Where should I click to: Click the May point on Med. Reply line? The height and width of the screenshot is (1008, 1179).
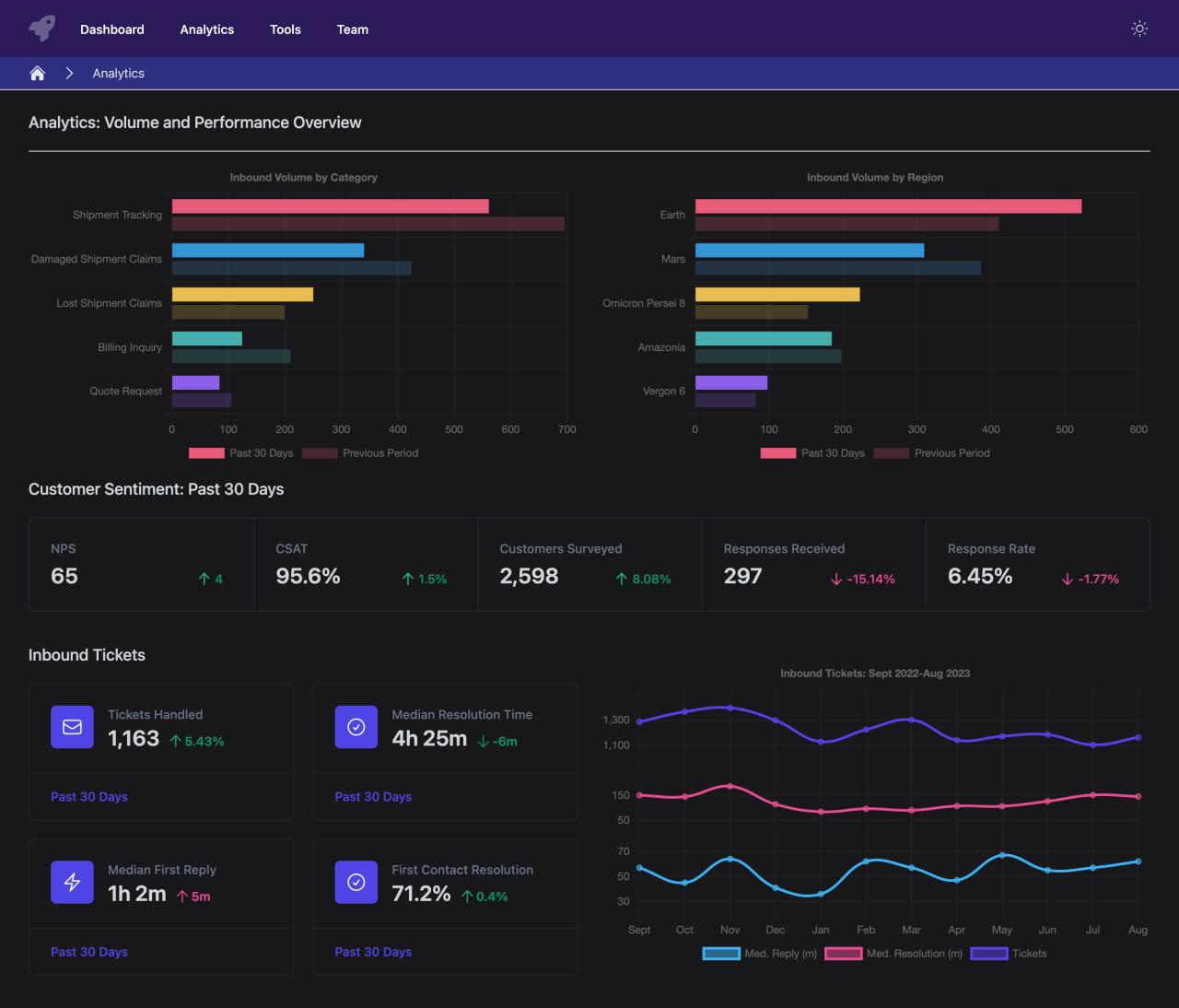1002,855
